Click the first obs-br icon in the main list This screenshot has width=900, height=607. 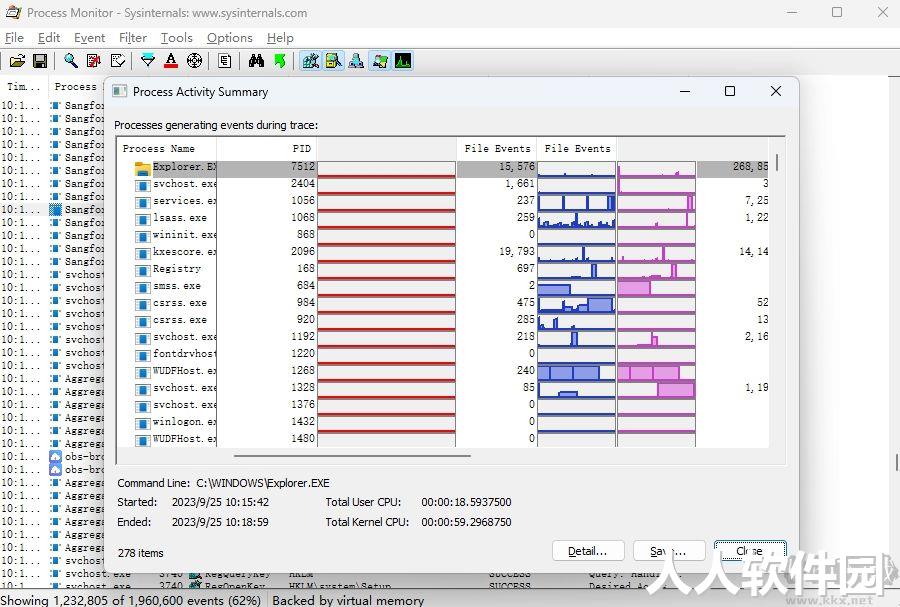click(x=55, y=457)
